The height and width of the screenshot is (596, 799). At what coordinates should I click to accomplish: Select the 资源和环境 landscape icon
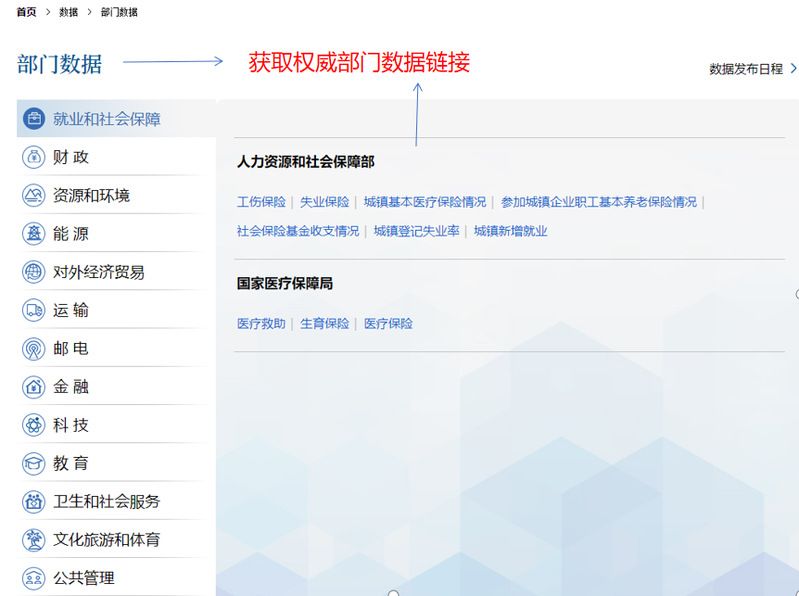pos(34,195)
